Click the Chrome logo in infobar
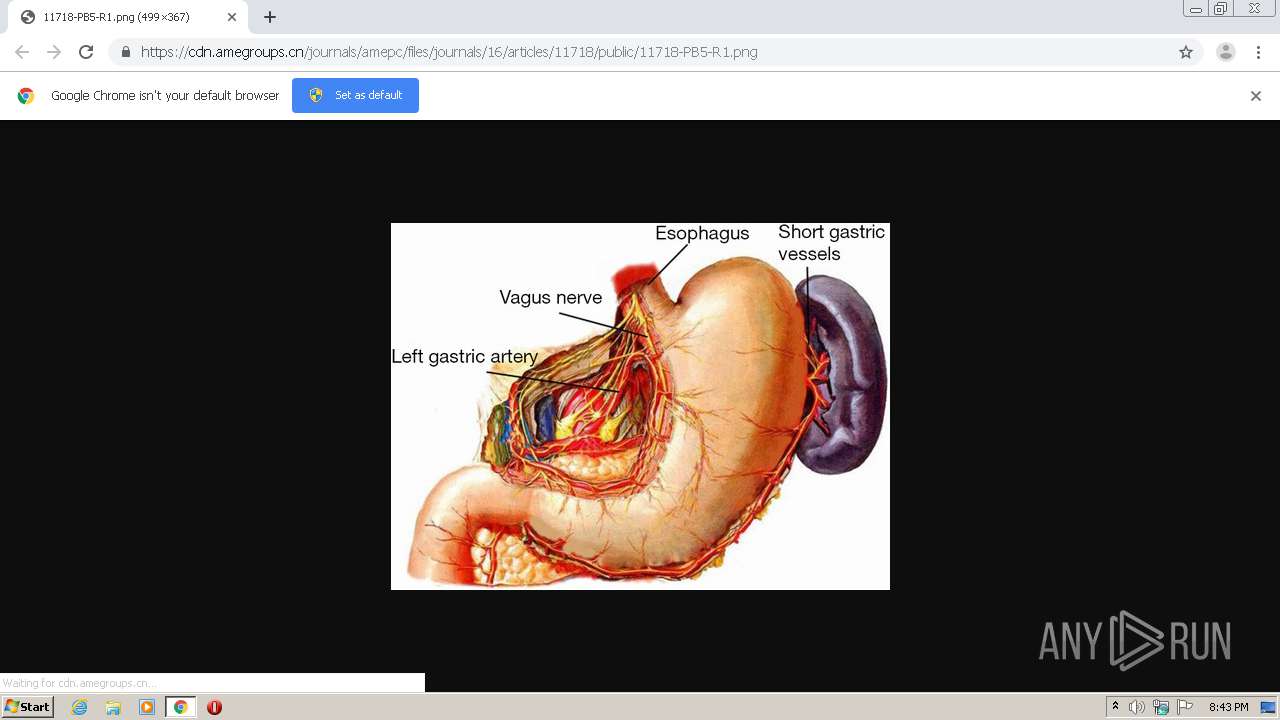 (x=26, y=96)
